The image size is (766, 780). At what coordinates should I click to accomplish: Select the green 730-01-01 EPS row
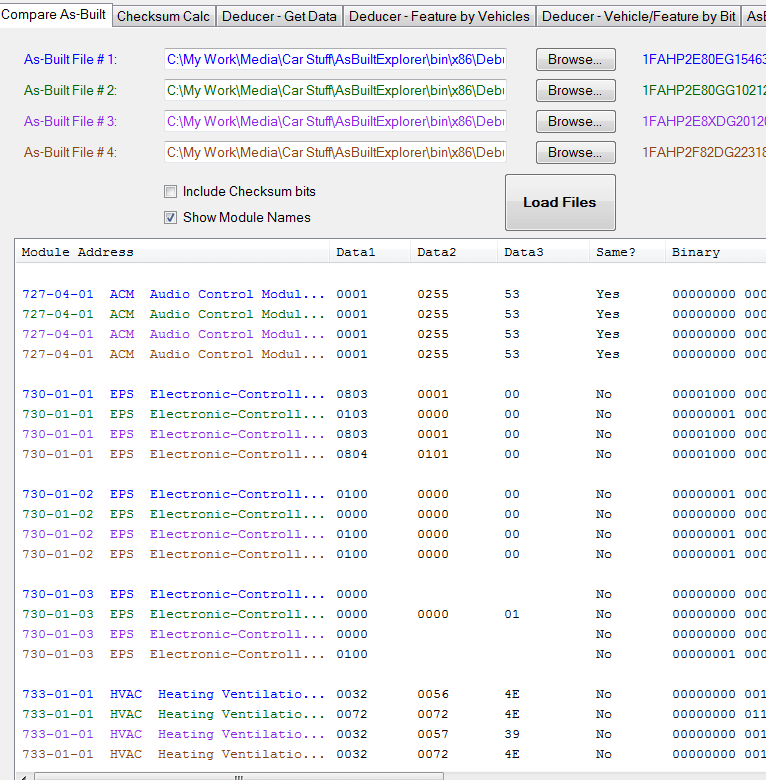click(393, 414)
